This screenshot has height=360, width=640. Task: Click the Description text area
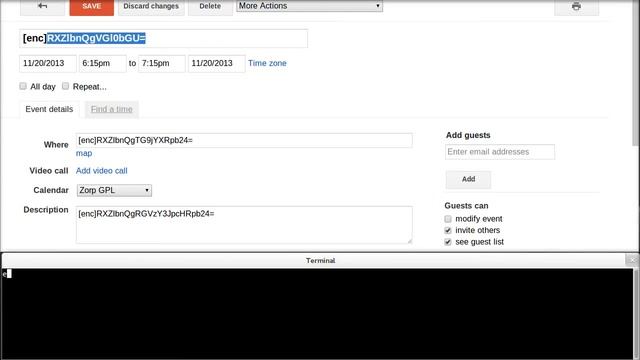pos(244,225)
